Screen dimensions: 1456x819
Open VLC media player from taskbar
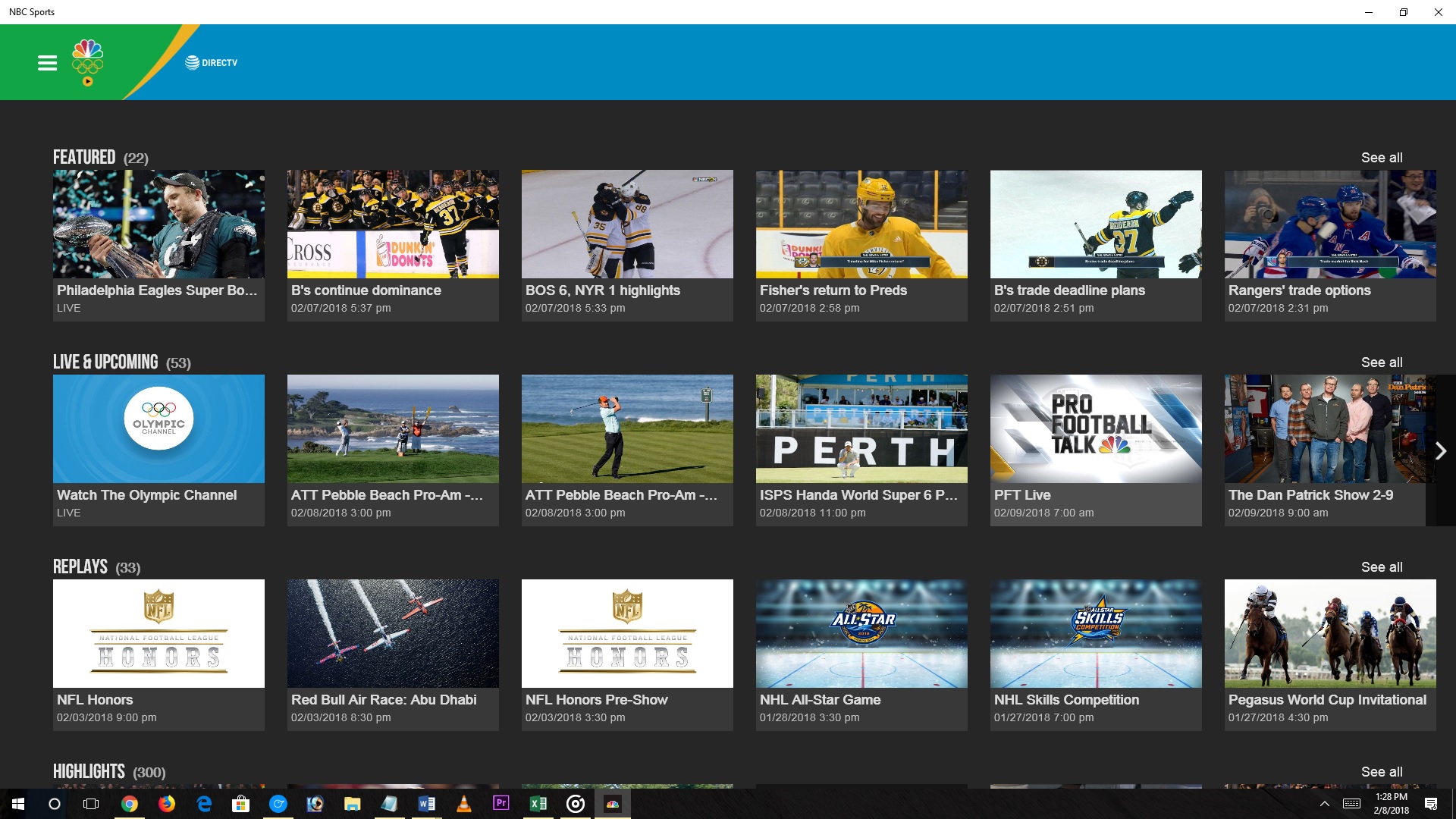pyautogui.click(x=464, y=804)
